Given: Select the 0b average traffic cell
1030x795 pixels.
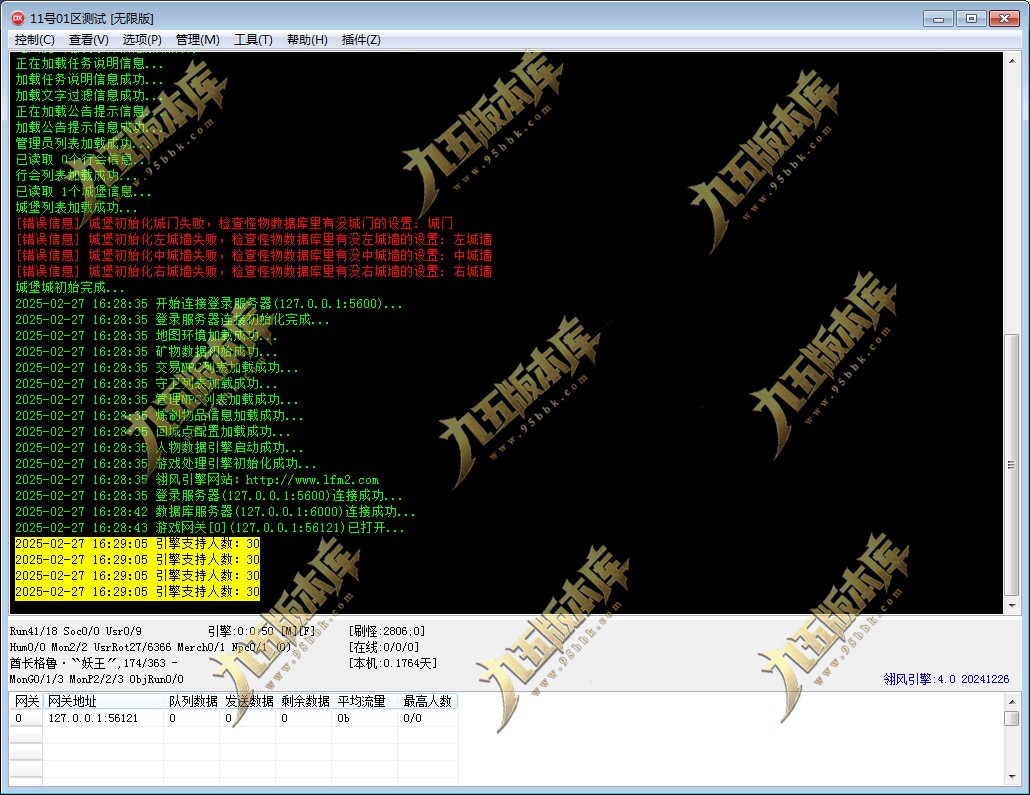Looking at the screenshot, I should [365, 718].
